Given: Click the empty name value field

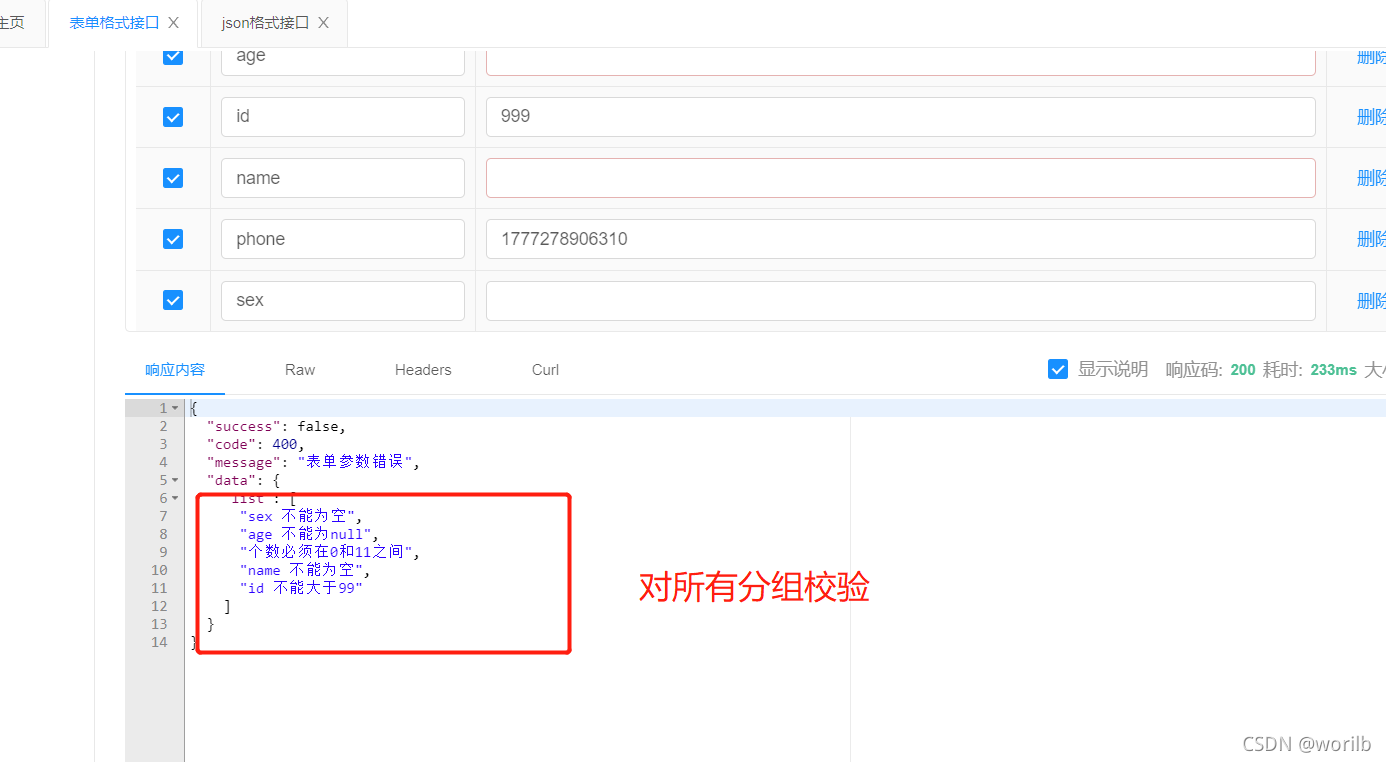Looking at the screenshot, I should click(901, 178).
